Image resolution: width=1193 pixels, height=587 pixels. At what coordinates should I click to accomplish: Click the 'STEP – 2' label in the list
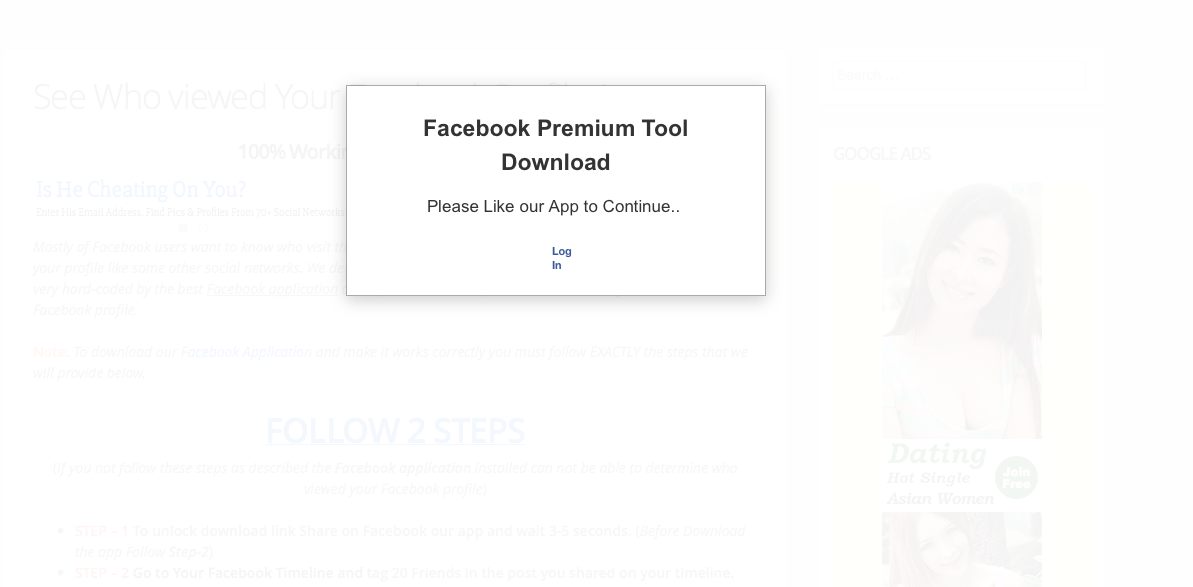pyautogui.click(x=101, y=573)
